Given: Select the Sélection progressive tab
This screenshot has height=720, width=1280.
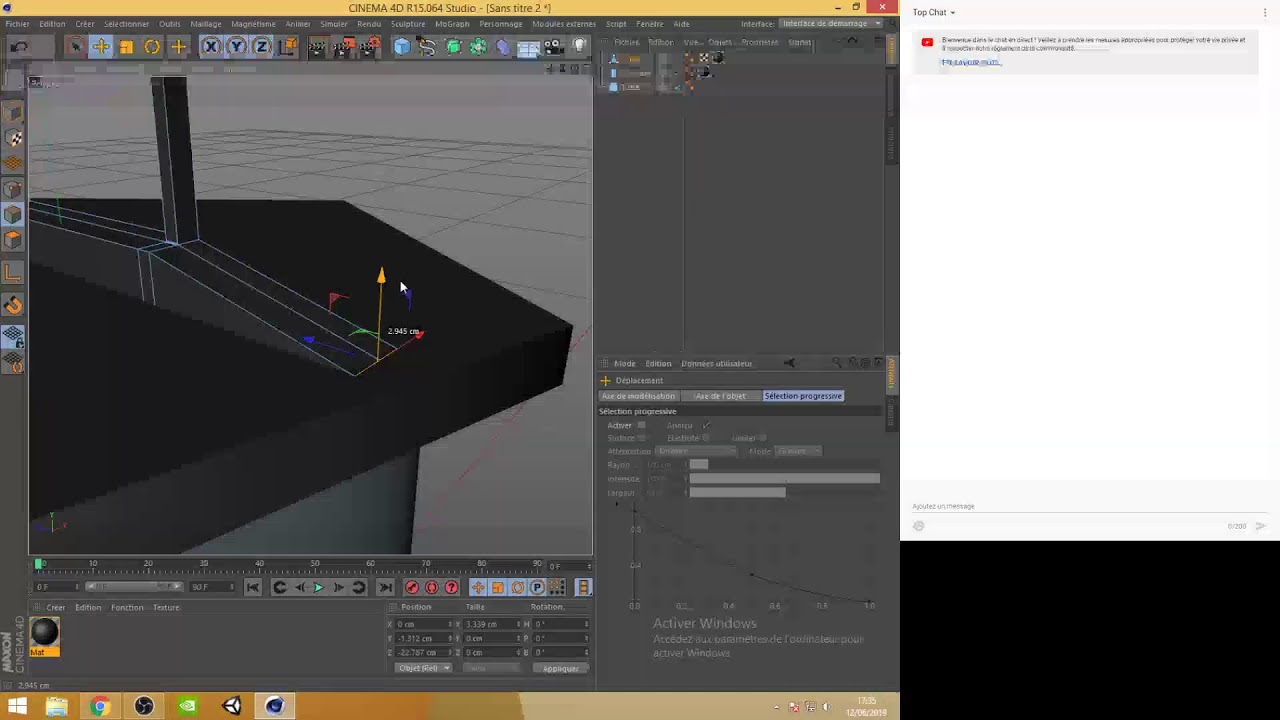Looking at the screenshot, I should pyautogui.click(x=803, y=396).
